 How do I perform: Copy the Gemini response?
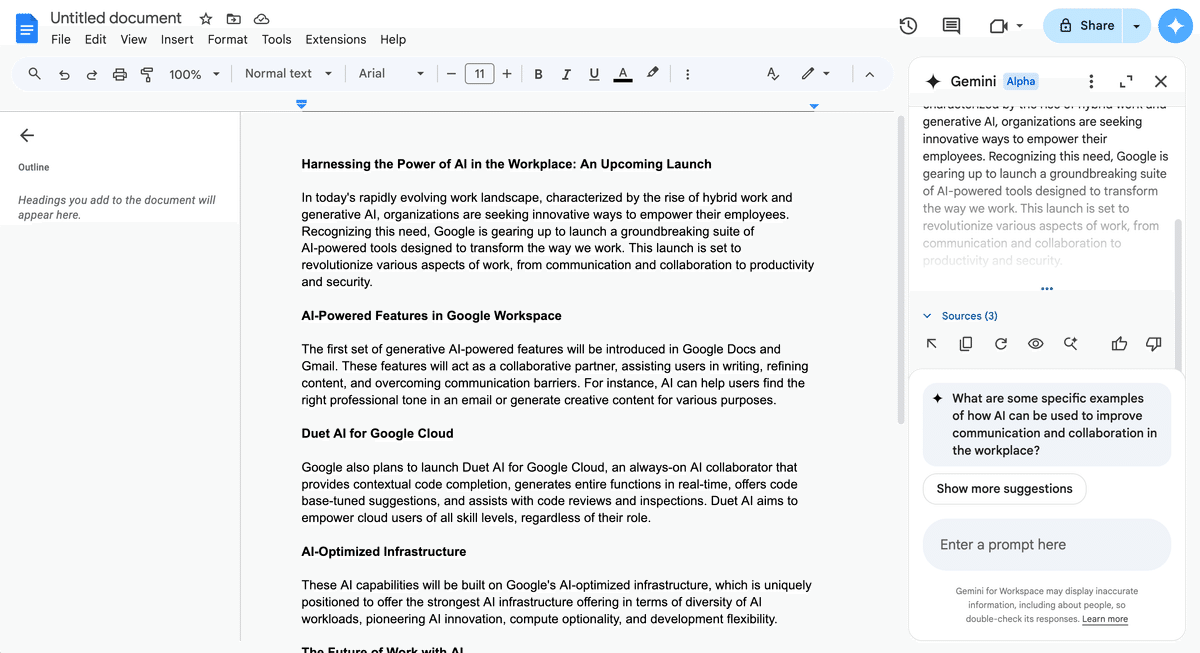[966, 344]
